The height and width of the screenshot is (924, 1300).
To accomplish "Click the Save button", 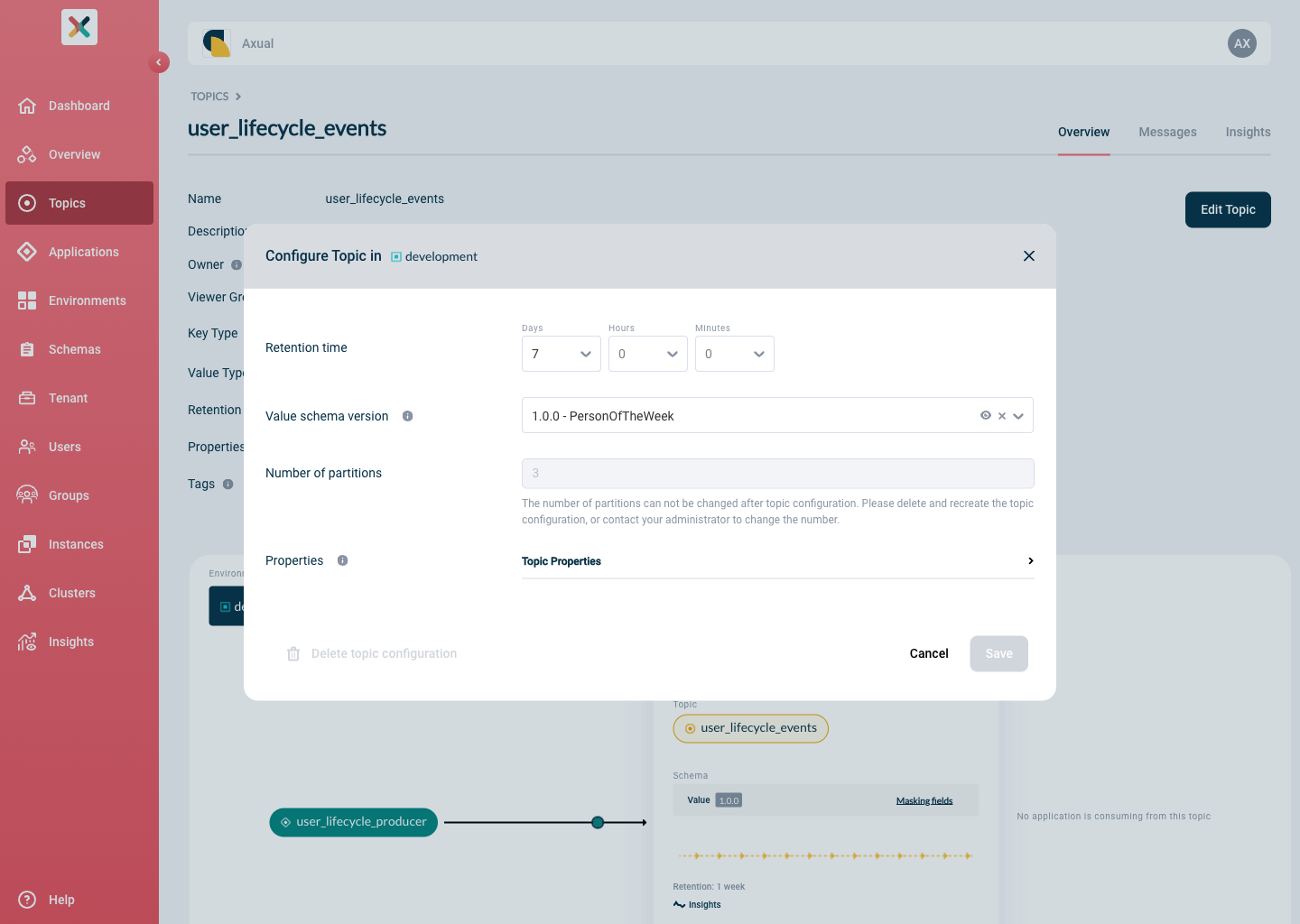I will click(999, 653).
